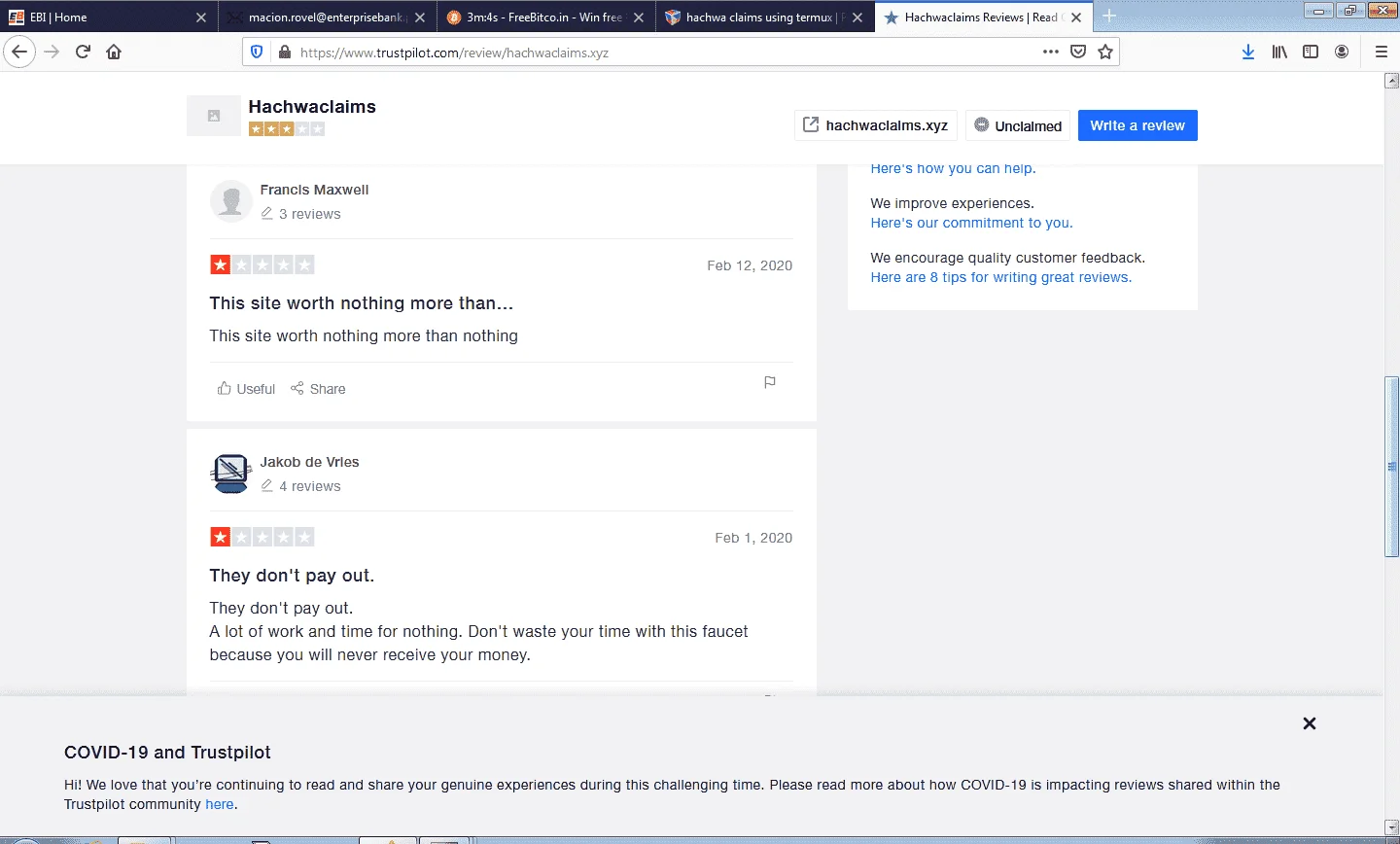
Task: Select the Hachwaclaims Reviews tab
Action: 984,18
